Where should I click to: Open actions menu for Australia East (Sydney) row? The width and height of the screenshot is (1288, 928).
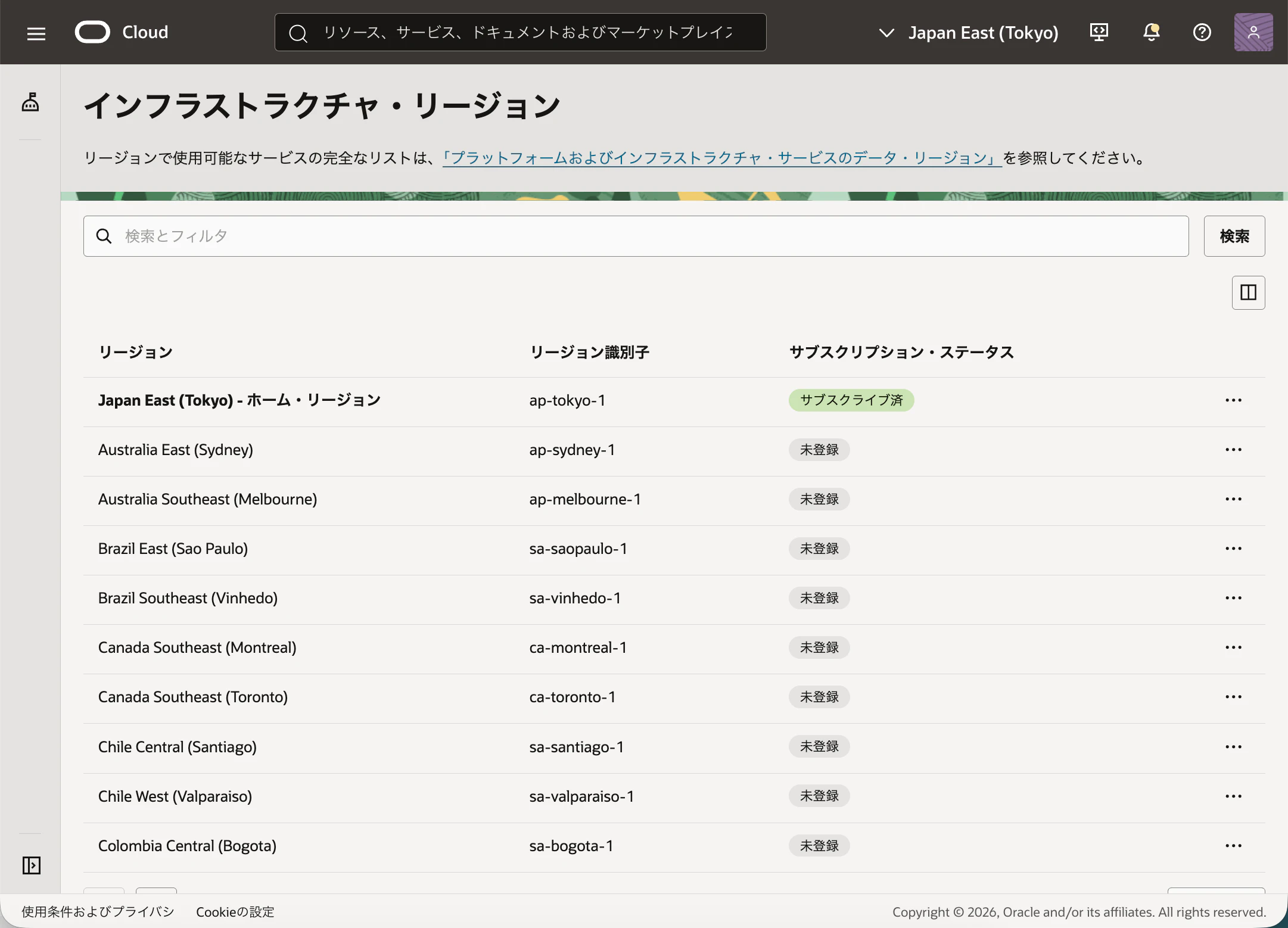click(x=1234, y=450)
